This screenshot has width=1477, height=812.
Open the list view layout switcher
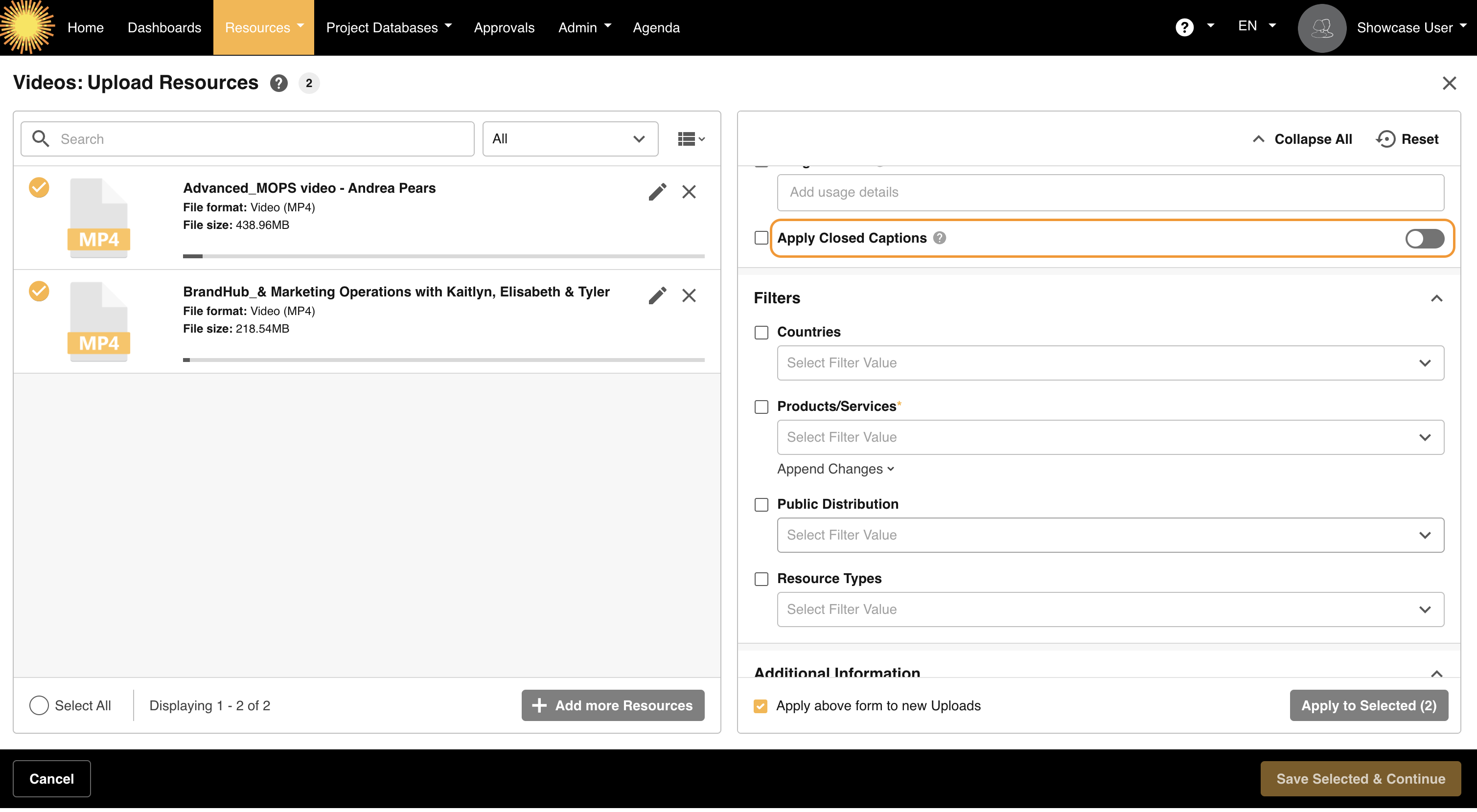click(x=691, y=139)
